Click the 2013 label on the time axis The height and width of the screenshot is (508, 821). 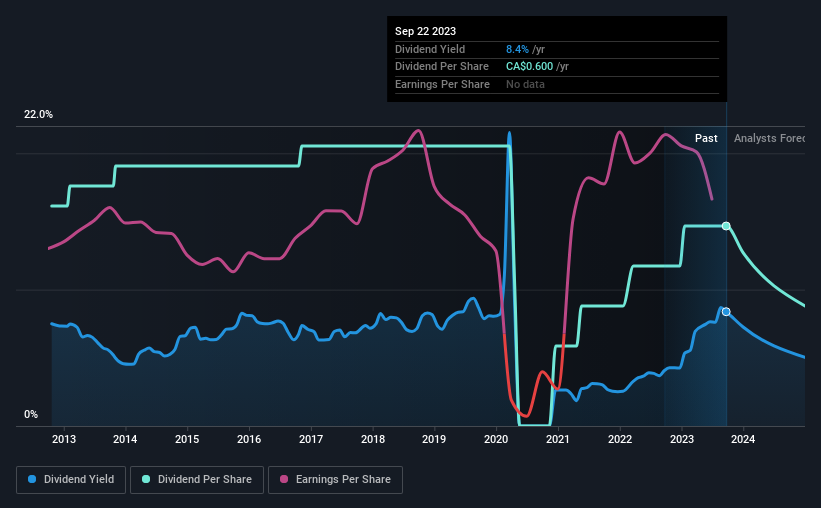(63, 439)
